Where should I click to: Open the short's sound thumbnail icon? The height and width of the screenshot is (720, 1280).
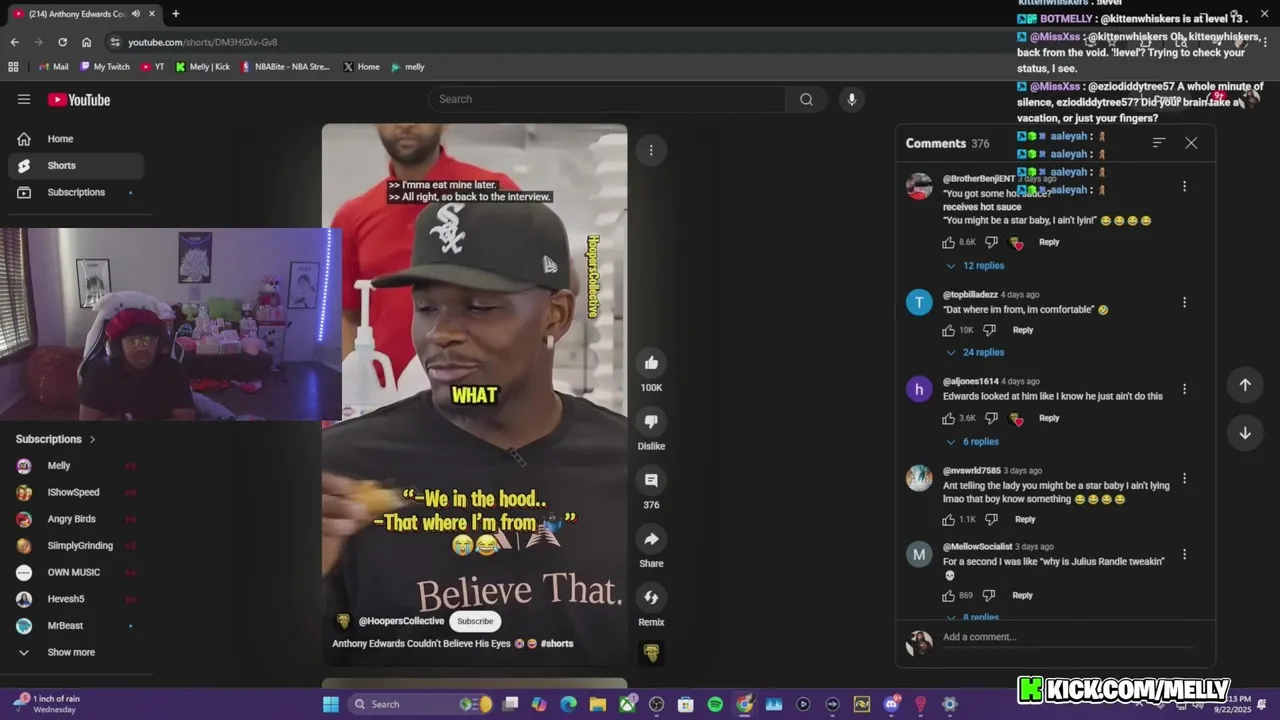pyautogui.click(x=651, y=653)
